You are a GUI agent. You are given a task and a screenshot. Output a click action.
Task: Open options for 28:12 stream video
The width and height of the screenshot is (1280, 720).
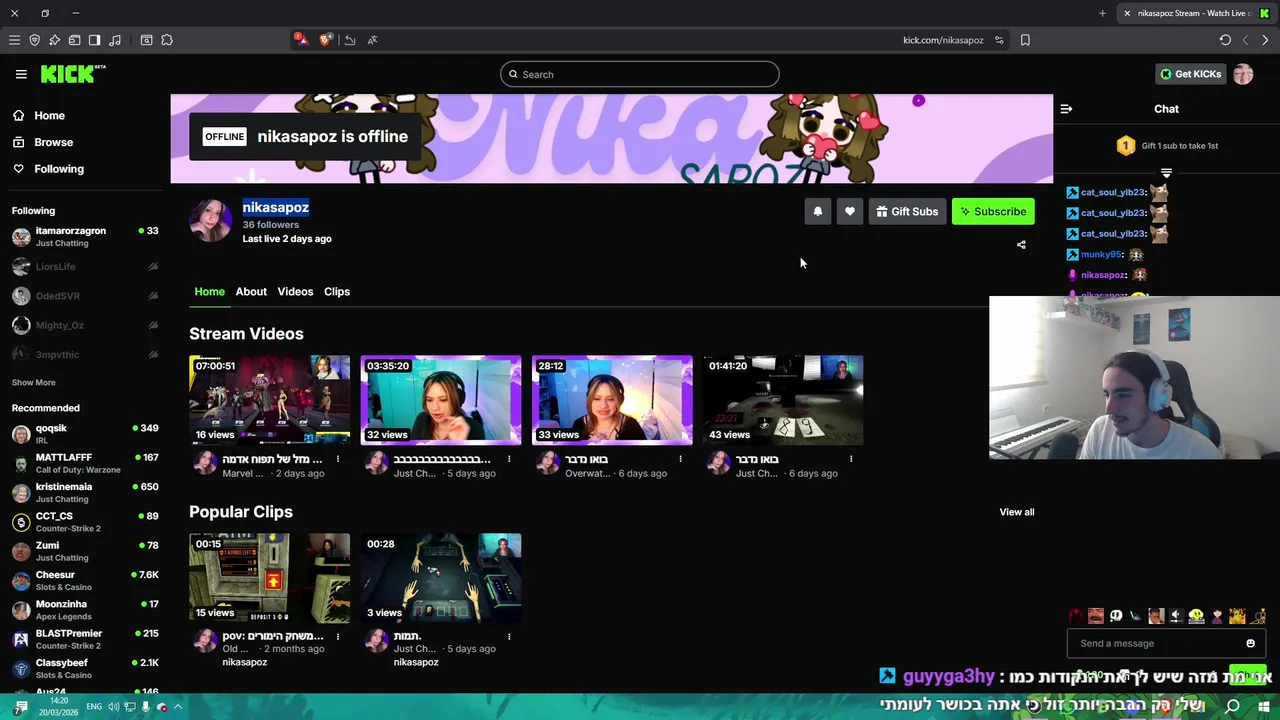point(680,459)
